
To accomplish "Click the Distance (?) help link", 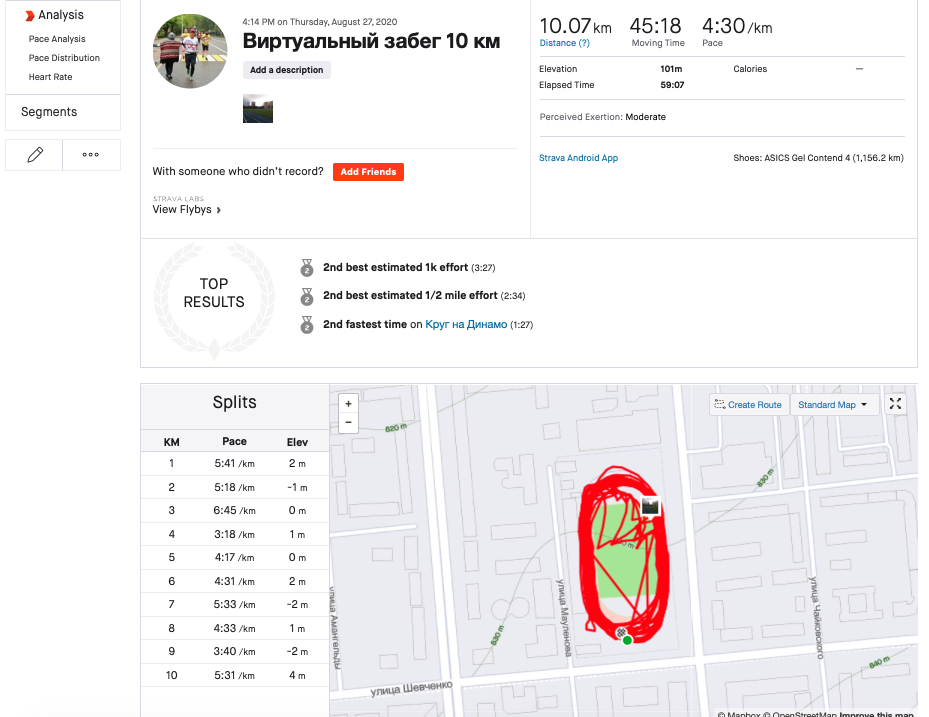I will point(564,43).
